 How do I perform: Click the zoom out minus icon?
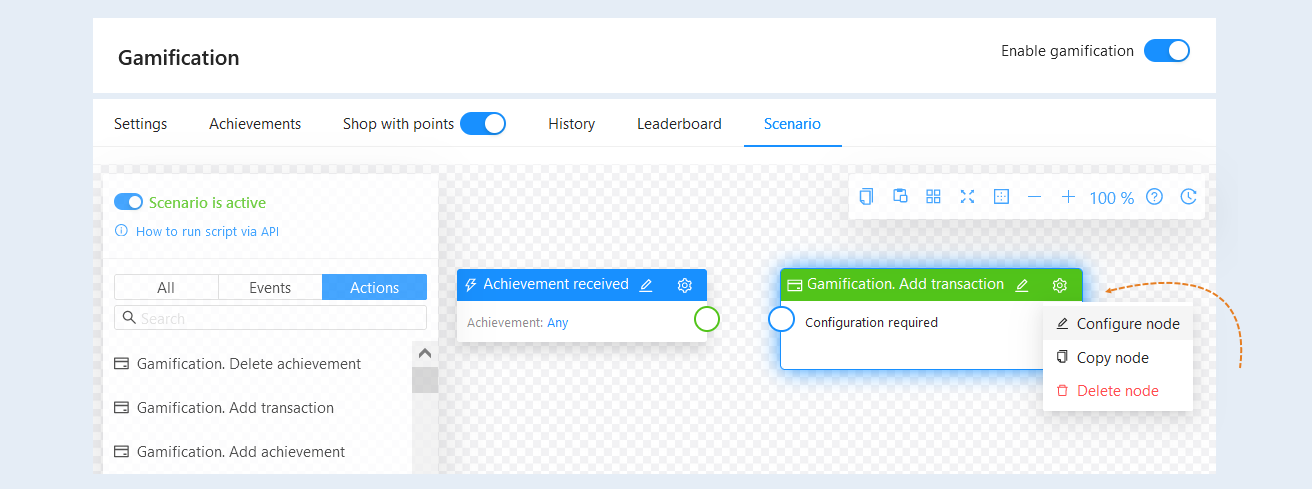point(1034,197)
